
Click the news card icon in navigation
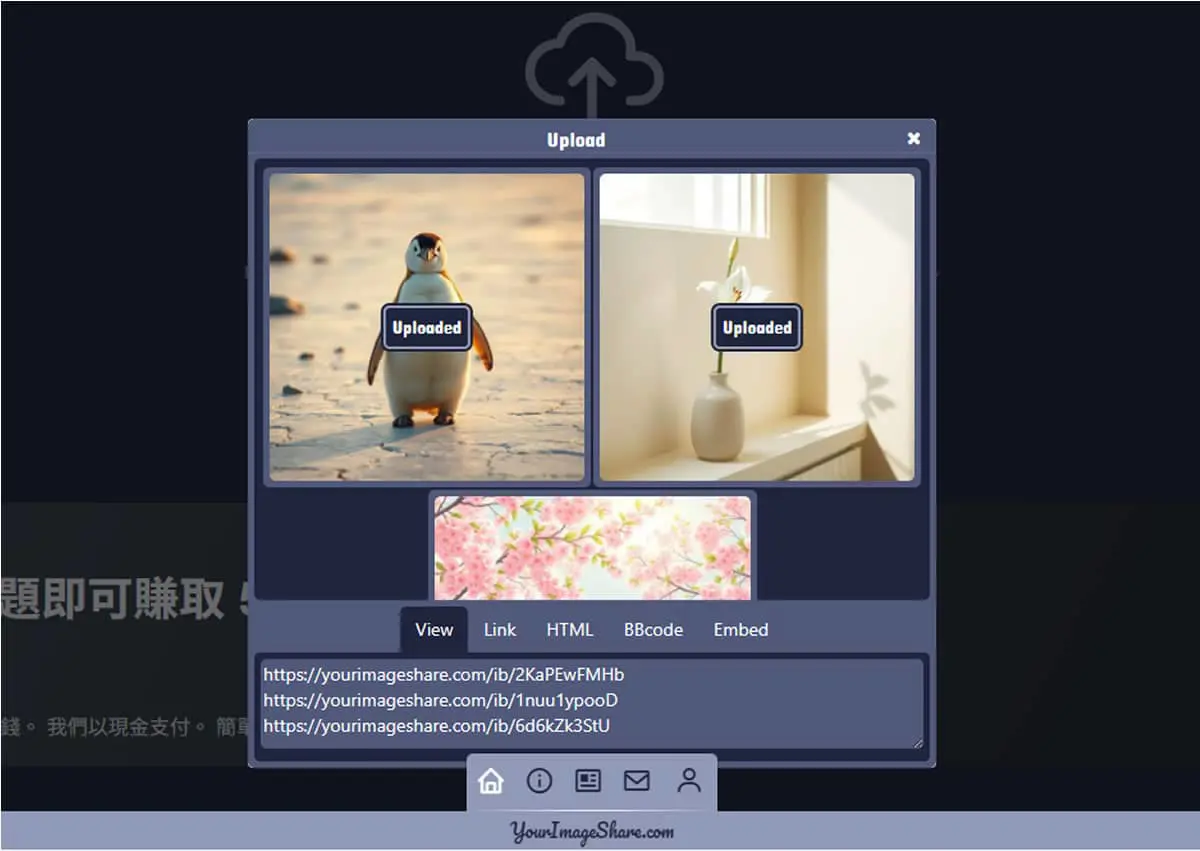588,781
